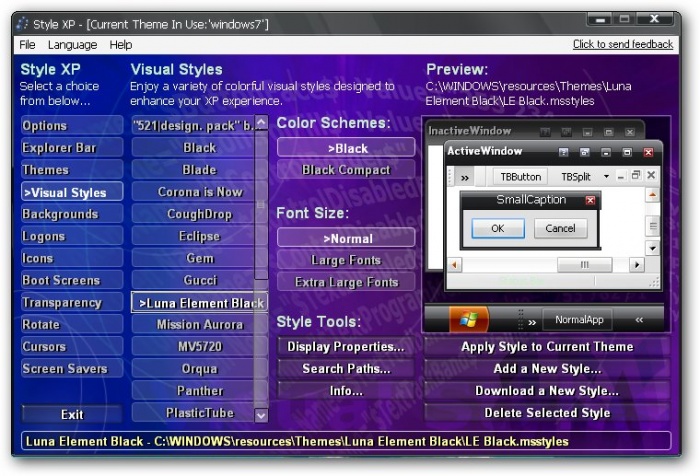Image resolution: width=700 pixels, height=476 pixels.
Task: Click Download a New Style
Action: coord(547,391)
